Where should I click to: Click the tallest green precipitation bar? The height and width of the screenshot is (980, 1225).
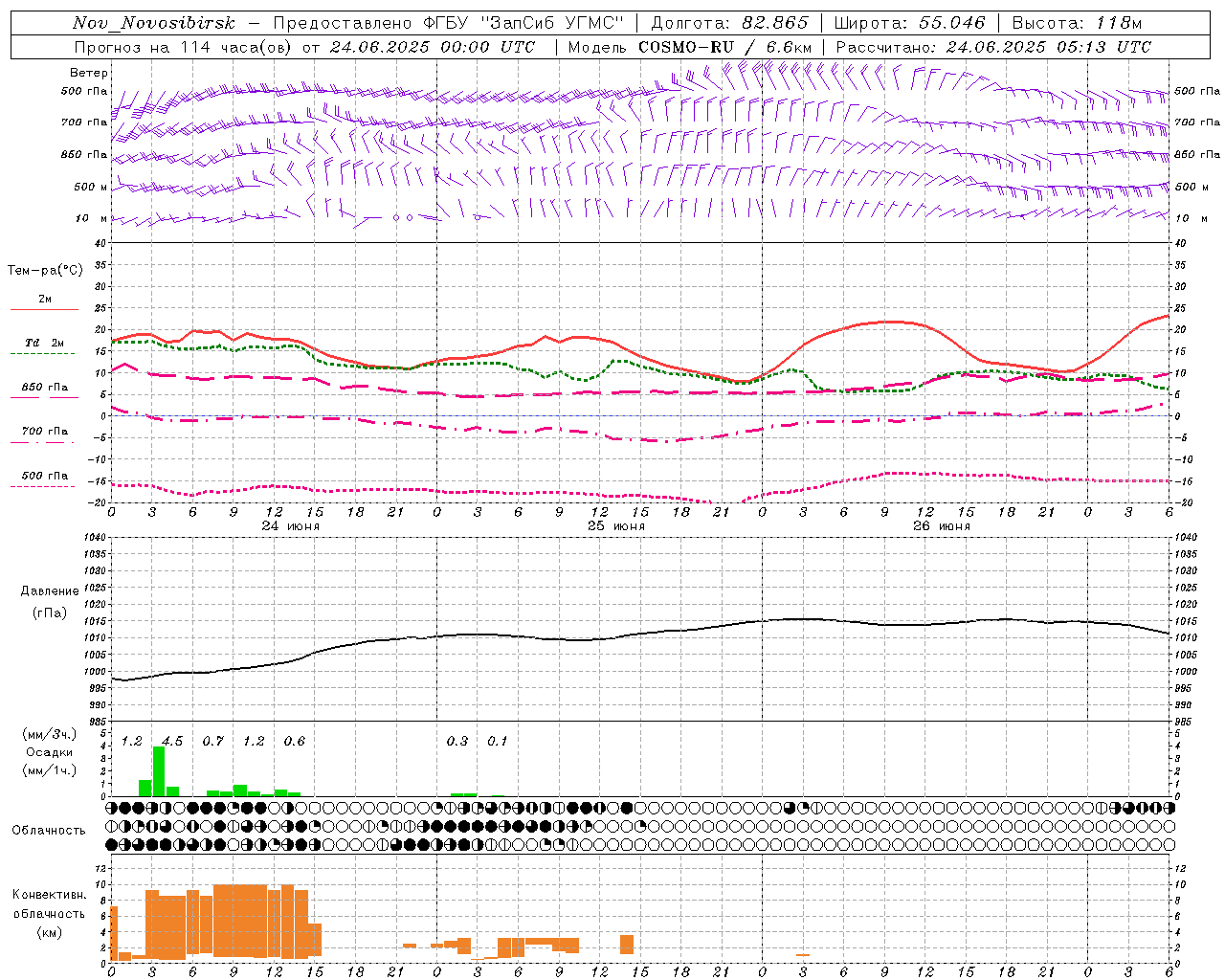(159, 771)
